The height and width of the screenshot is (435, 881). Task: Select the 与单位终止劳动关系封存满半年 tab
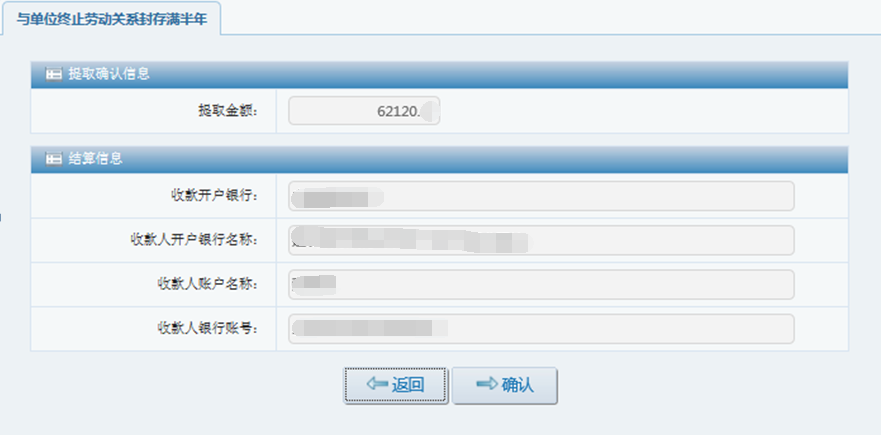(x=111, y=19)
